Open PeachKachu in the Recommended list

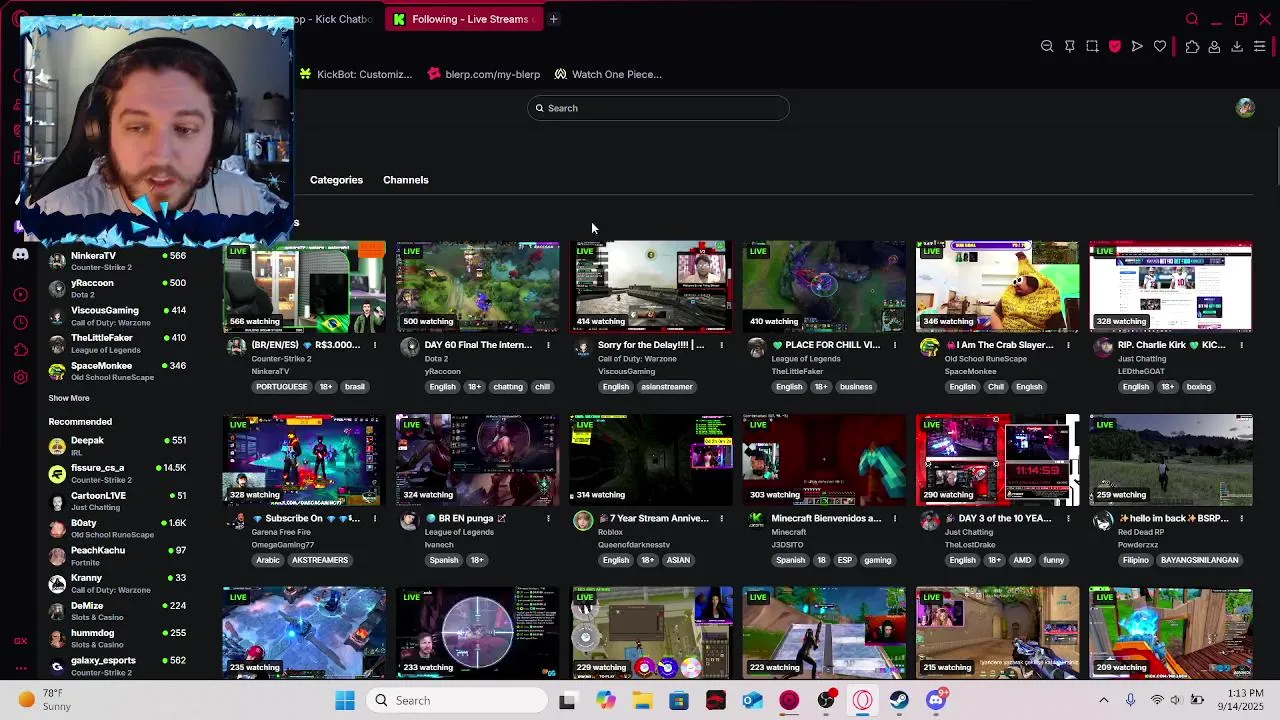click(x=117, y=556)
